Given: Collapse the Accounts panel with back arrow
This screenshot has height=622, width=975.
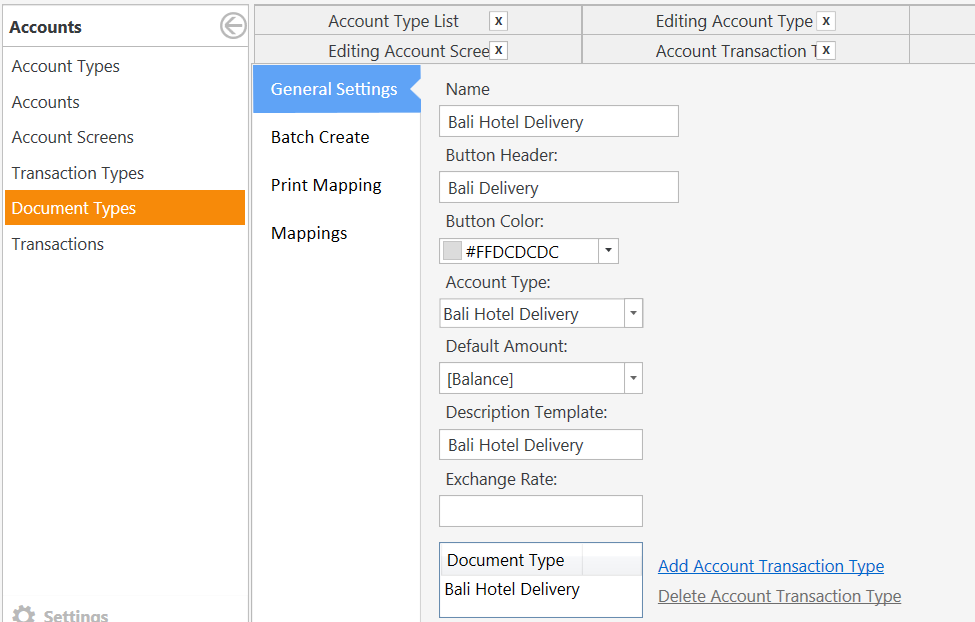Looking at the screenshot, I should click(x=233, y=26).
